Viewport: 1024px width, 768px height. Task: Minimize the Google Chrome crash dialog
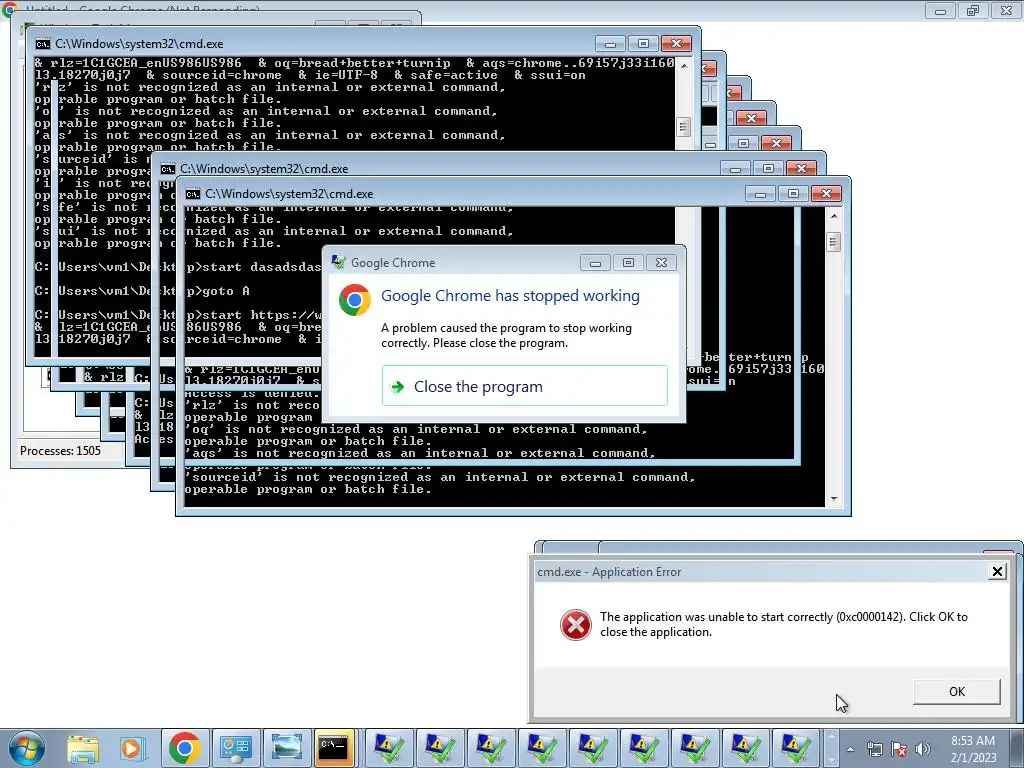point(595,263)
